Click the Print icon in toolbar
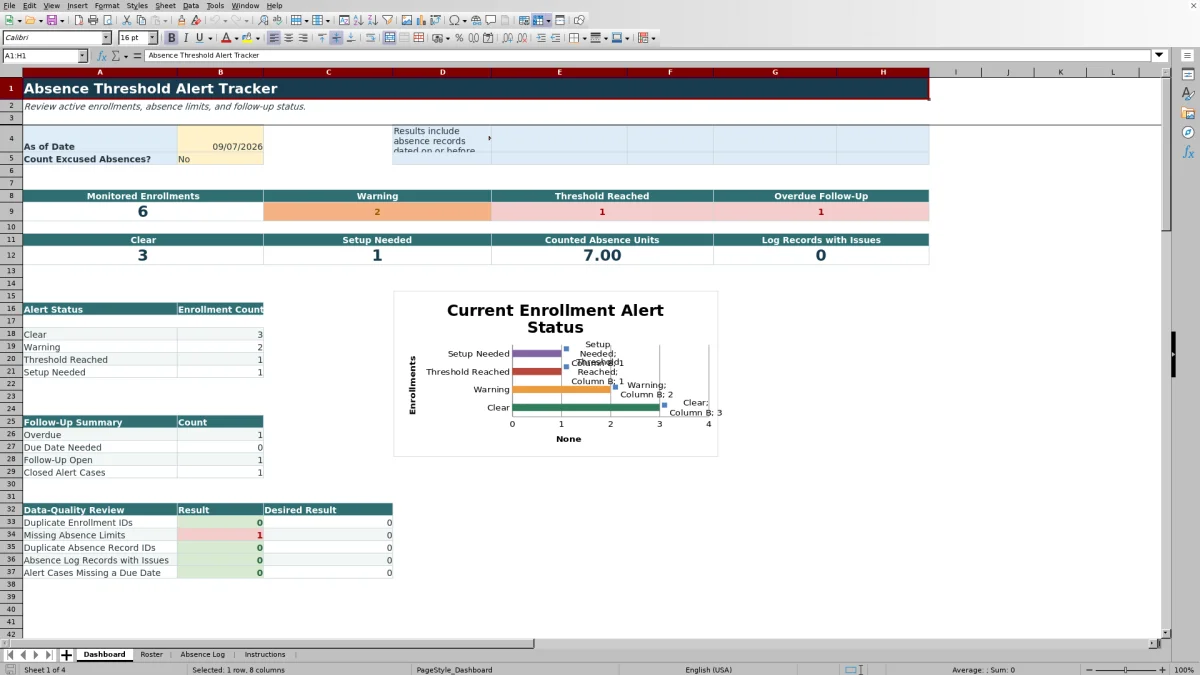 pyautogui.click(x=93, y=20)
